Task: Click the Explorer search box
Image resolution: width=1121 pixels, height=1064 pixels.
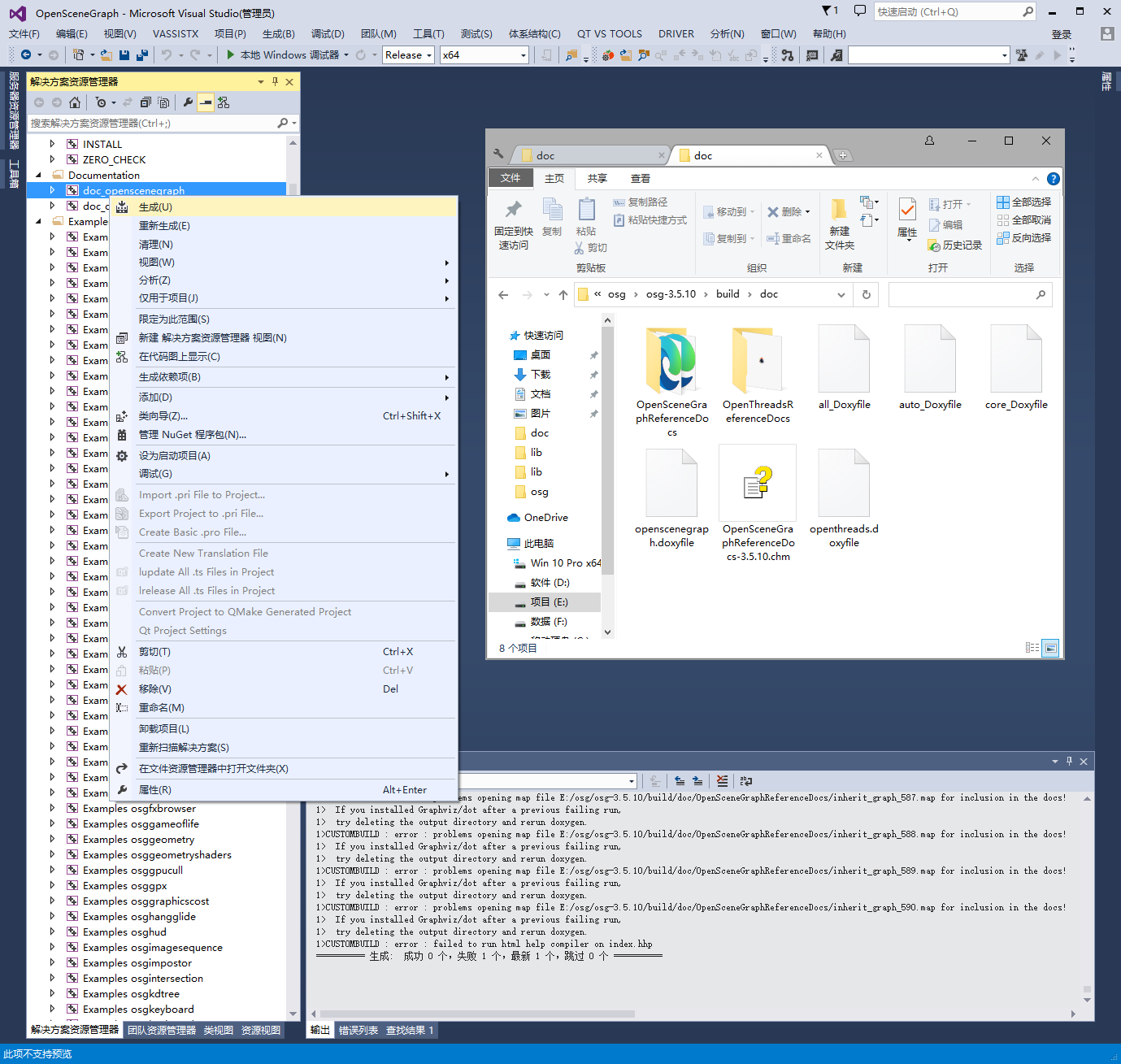Action: (x=970, y=294)
